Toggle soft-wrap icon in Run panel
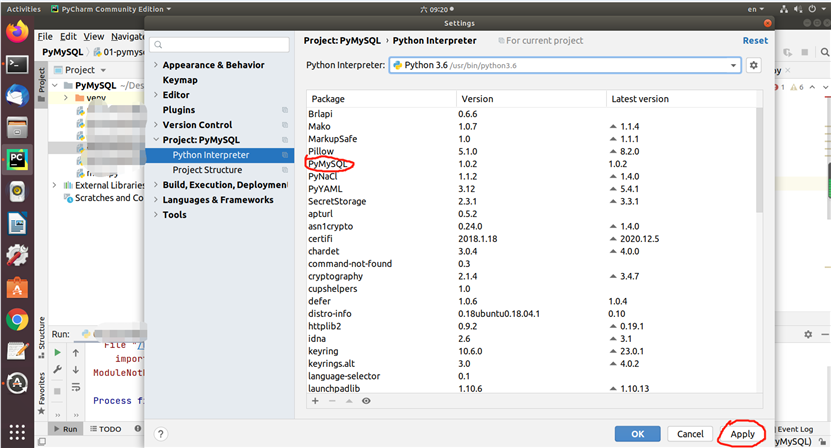The height and width of the screenshot is (448, 831). [x=76, y=387]
